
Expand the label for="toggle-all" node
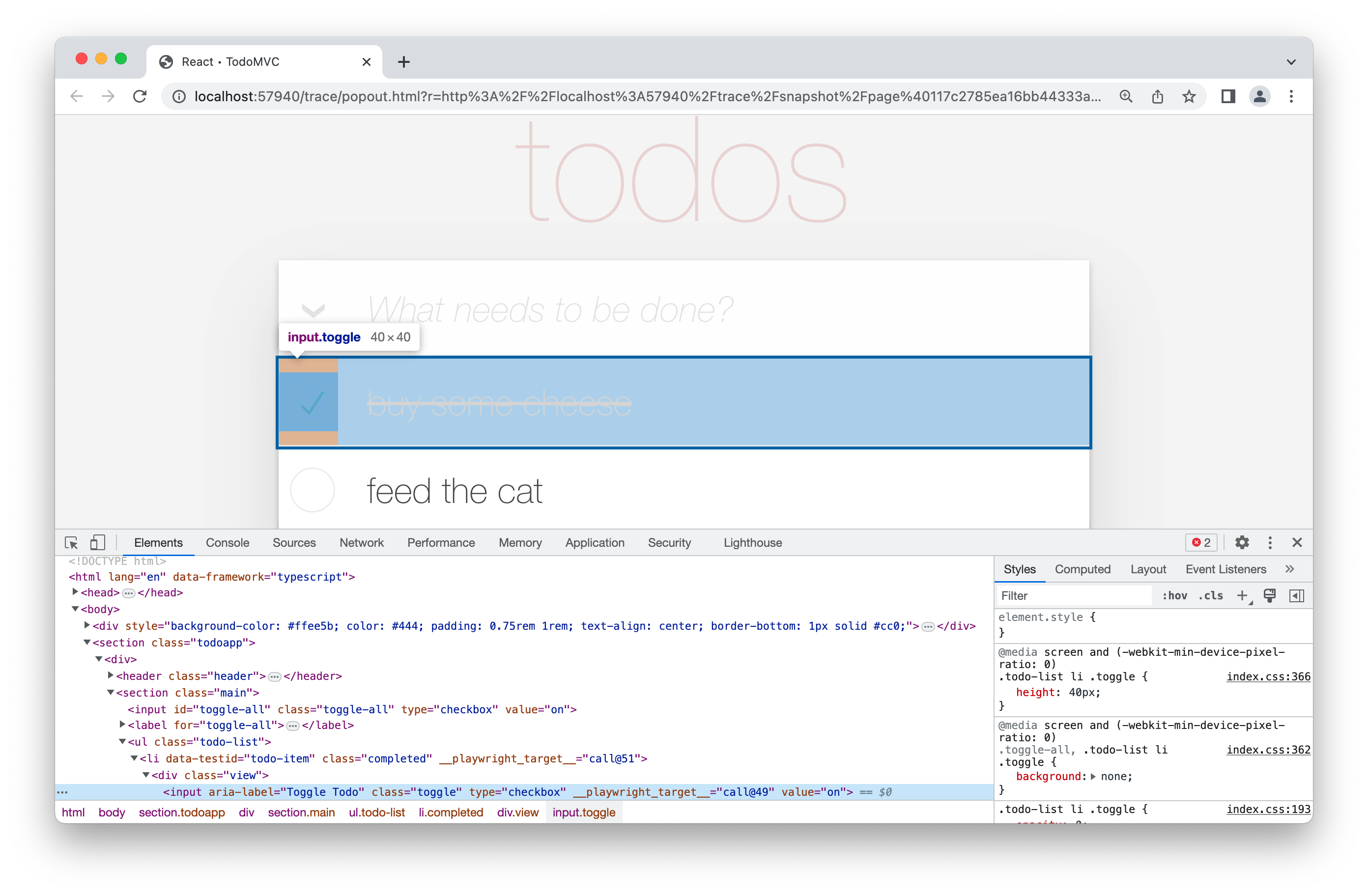122,725
